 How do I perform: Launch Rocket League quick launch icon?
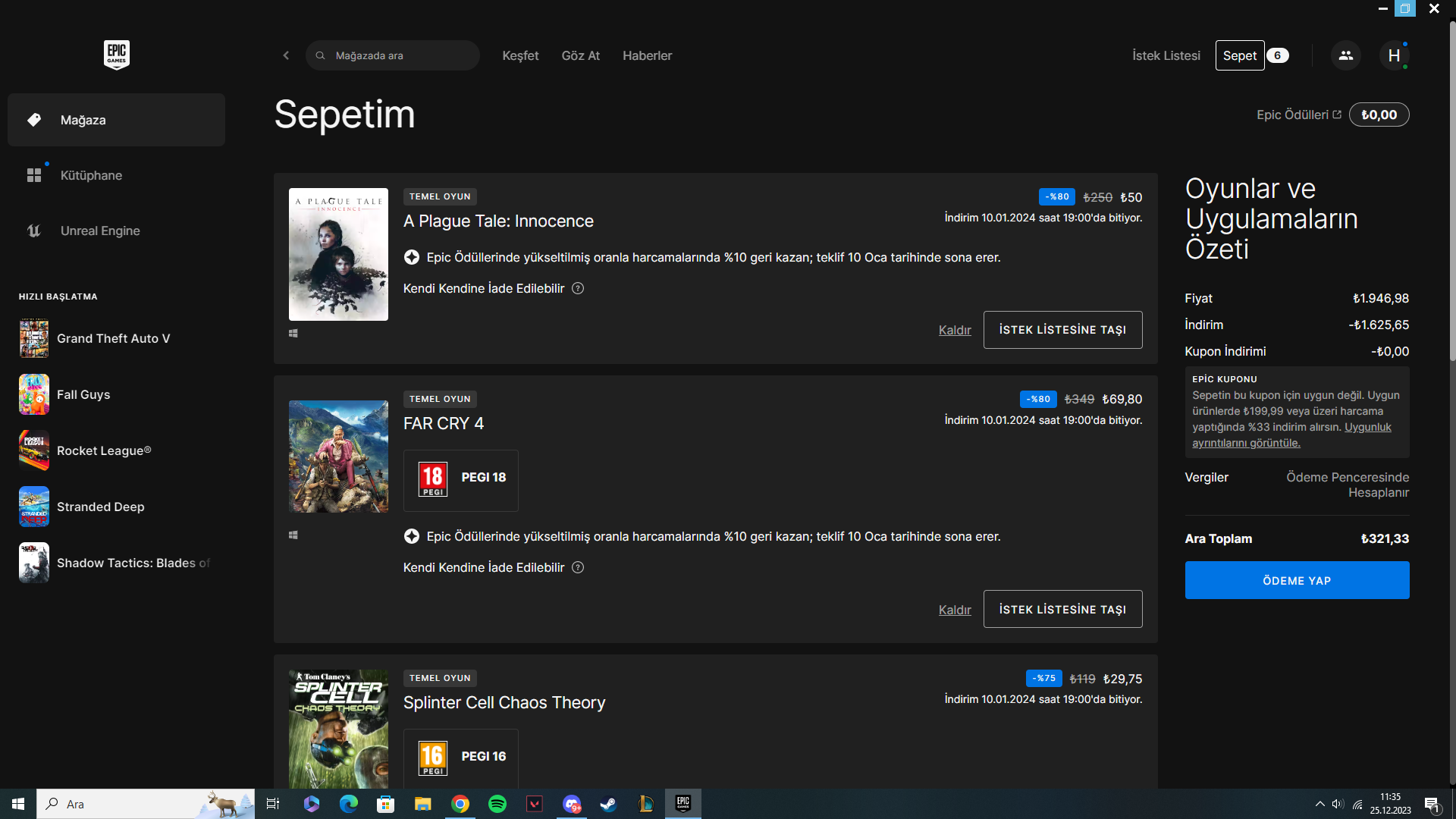pyautogui.click(x=34, y=450)
